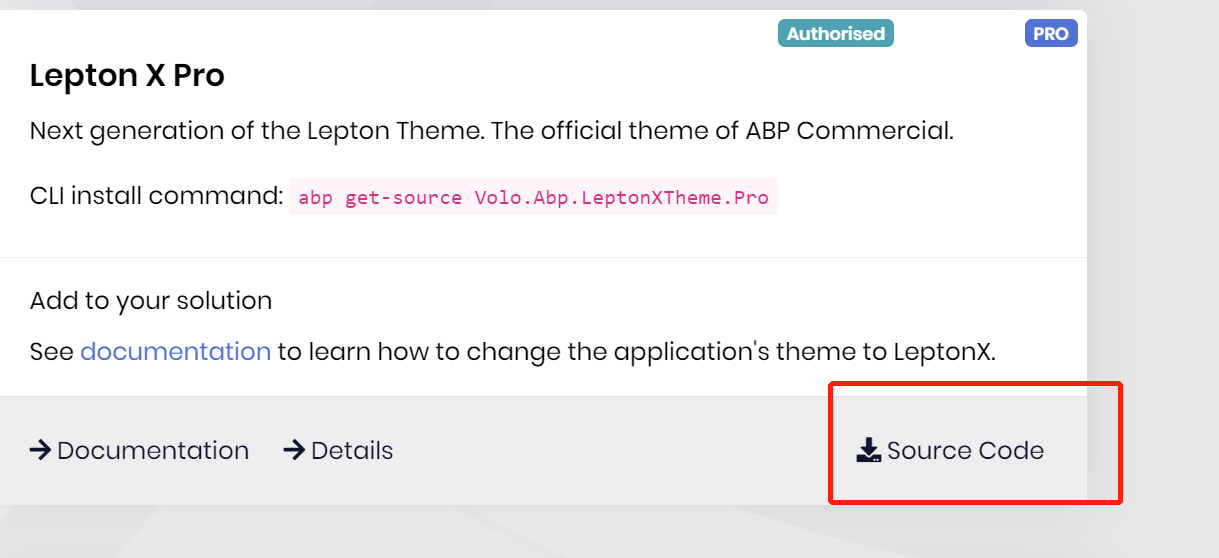
Task: Click the blue PRO badge
Action: click(1051, 34)
